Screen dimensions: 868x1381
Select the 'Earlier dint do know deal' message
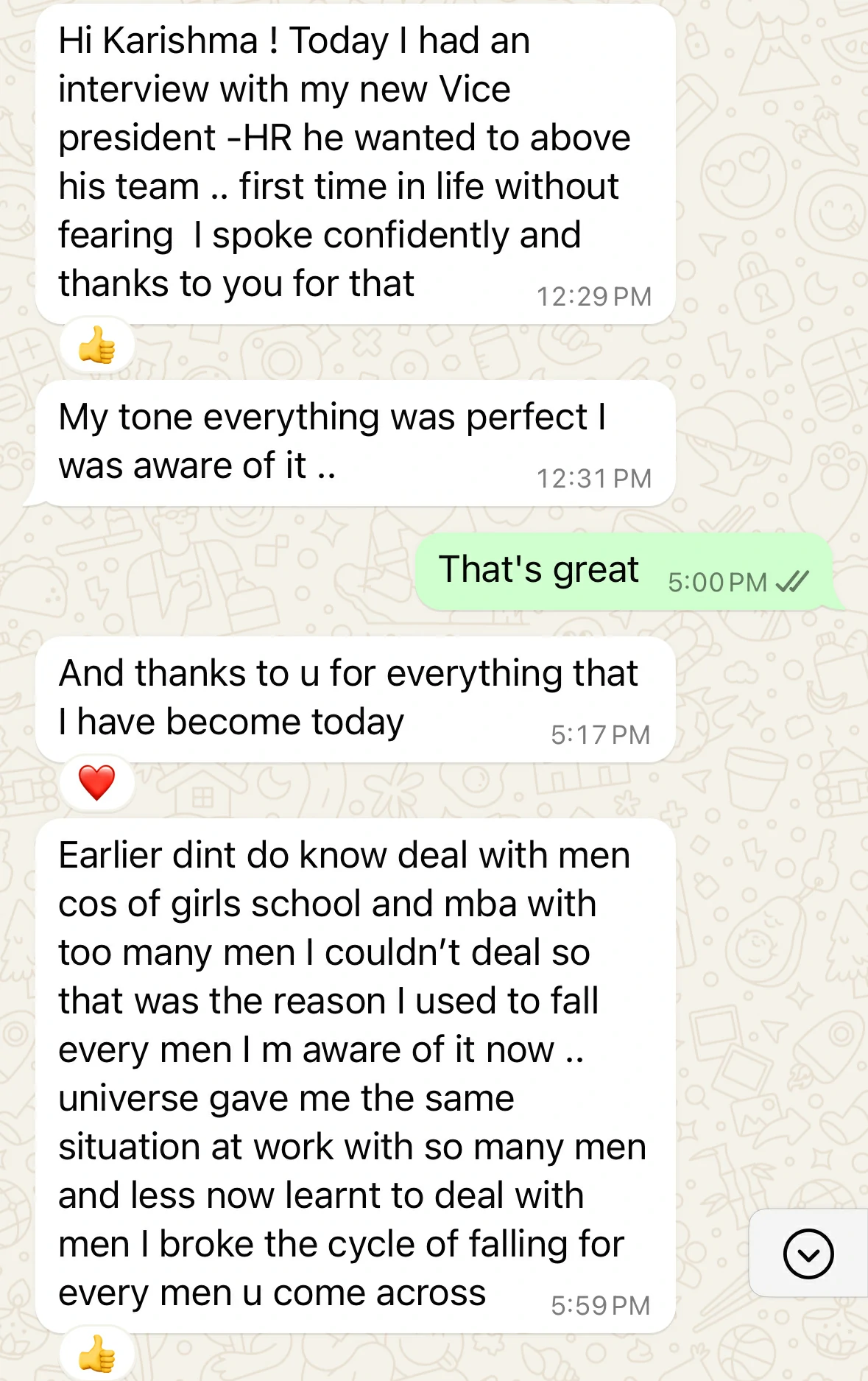pyautogui.click(x=356, y=1075)
